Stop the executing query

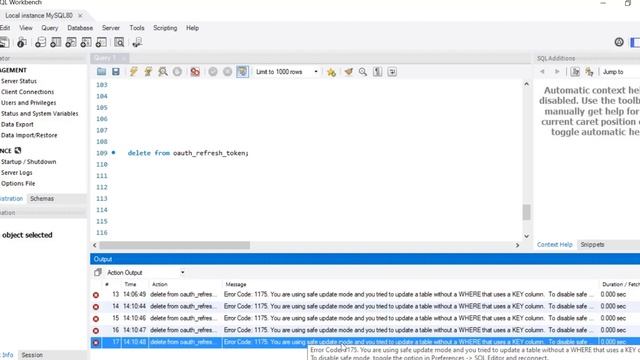(x=177, y=72)
